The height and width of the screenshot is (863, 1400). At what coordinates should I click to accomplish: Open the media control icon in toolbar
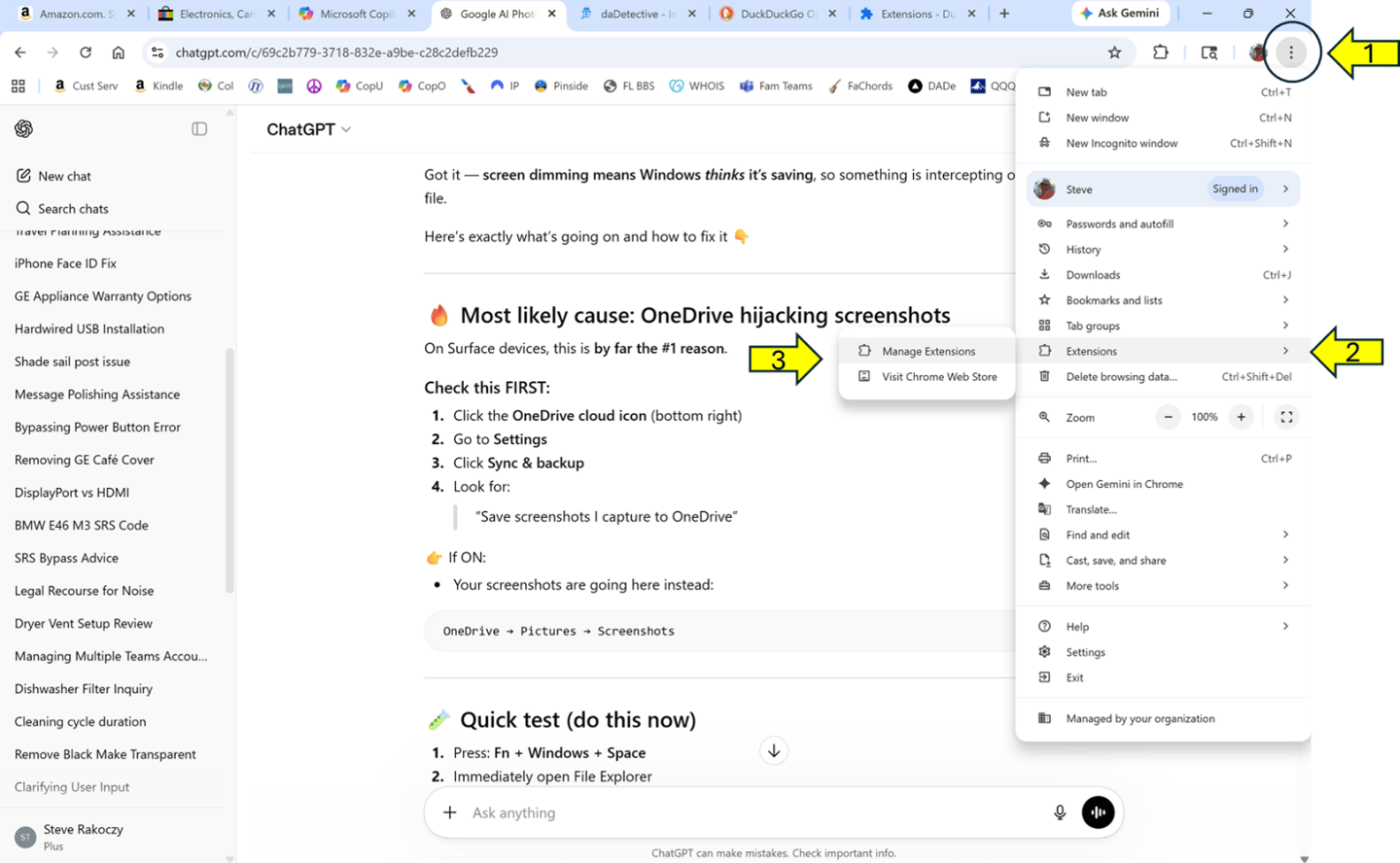[x=1209, y=52]
